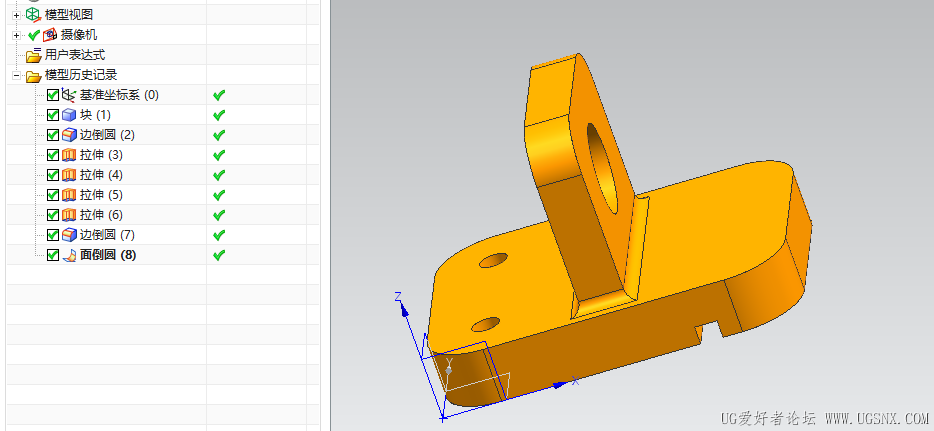Collapse the 模型历史记录 folder

(16, 76)
